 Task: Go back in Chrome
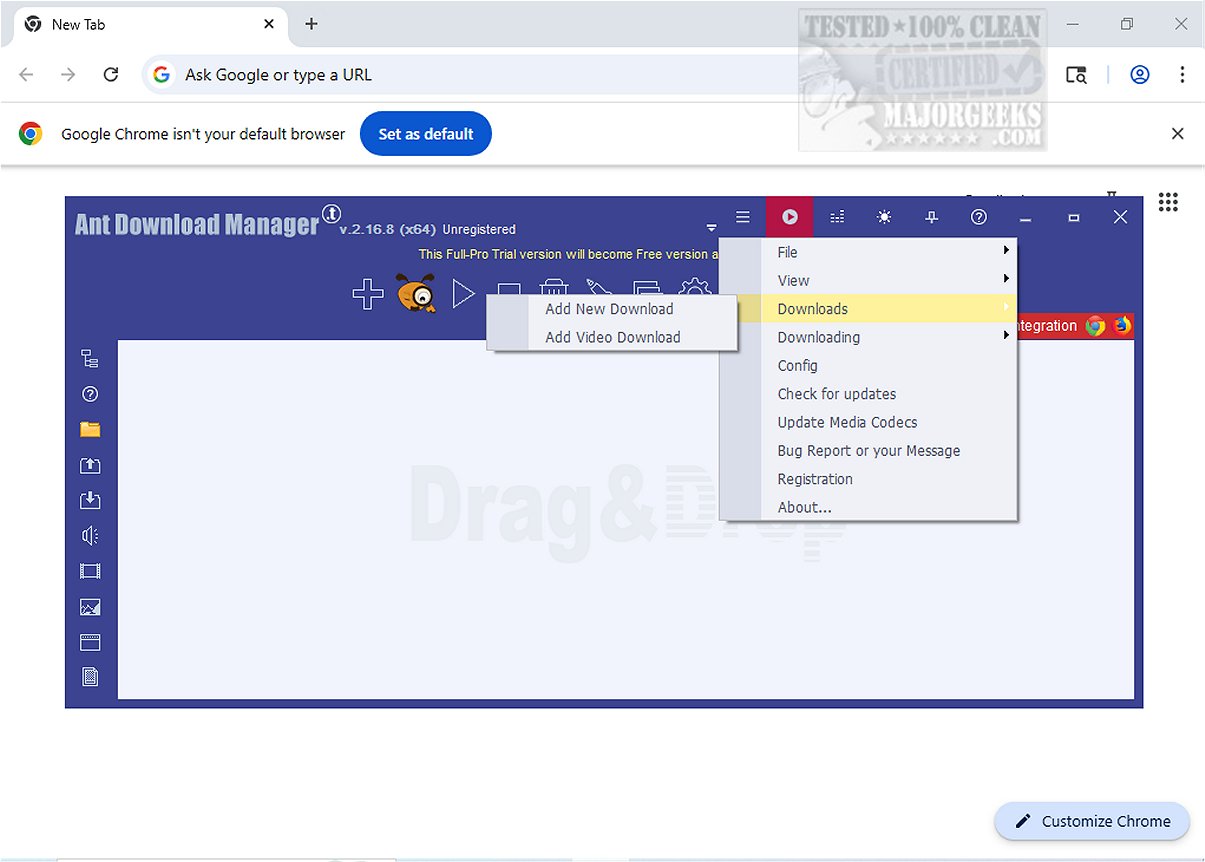27,75
